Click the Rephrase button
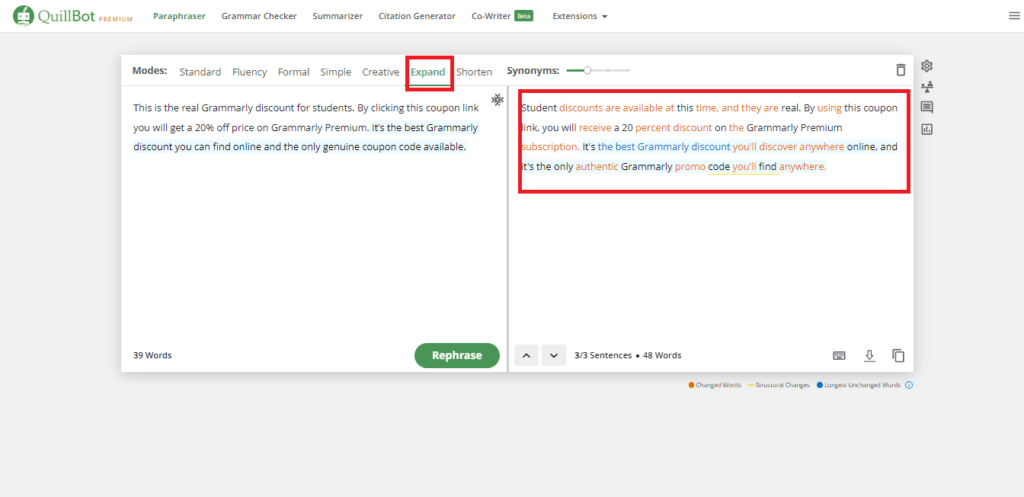Image resolution: width=1024 pixels, height=497 pixels. 456,356
